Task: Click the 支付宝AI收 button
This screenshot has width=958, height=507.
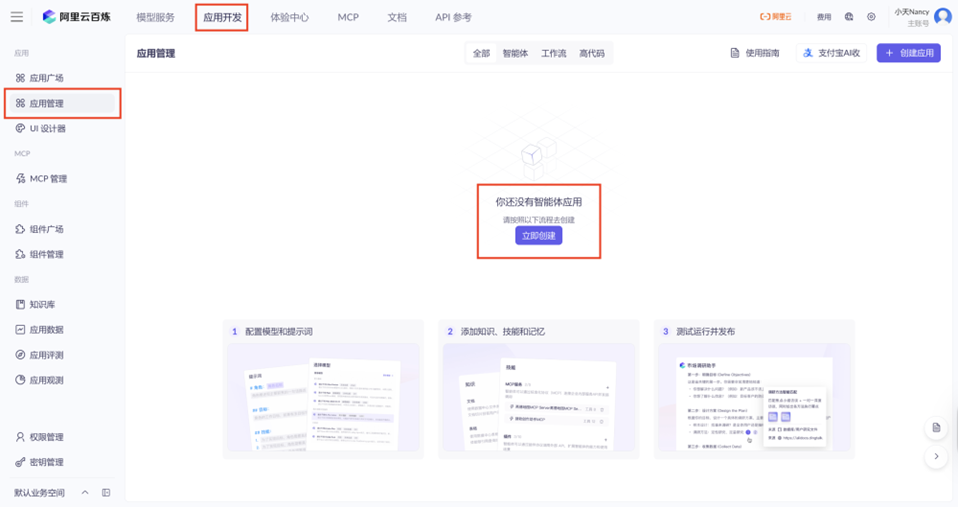Action: (x=832, y=53)
